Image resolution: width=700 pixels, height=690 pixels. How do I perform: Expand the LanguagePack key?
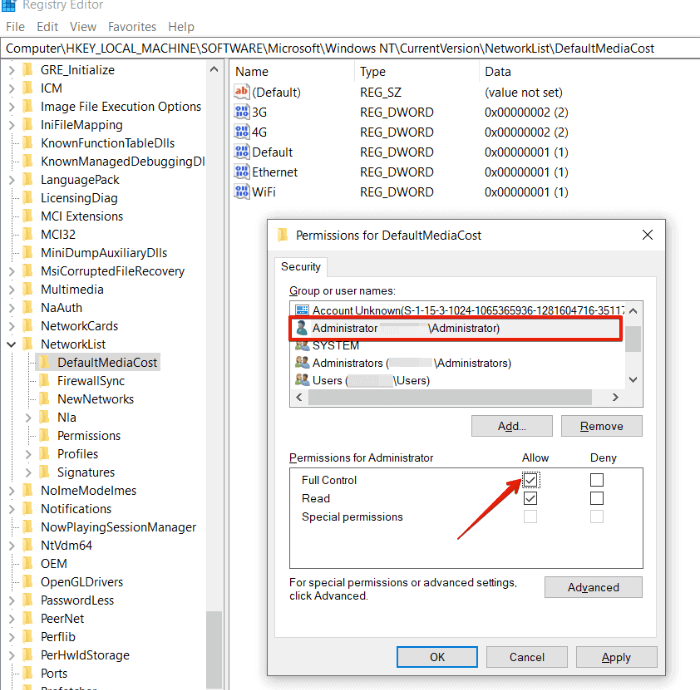pos(12,179)
